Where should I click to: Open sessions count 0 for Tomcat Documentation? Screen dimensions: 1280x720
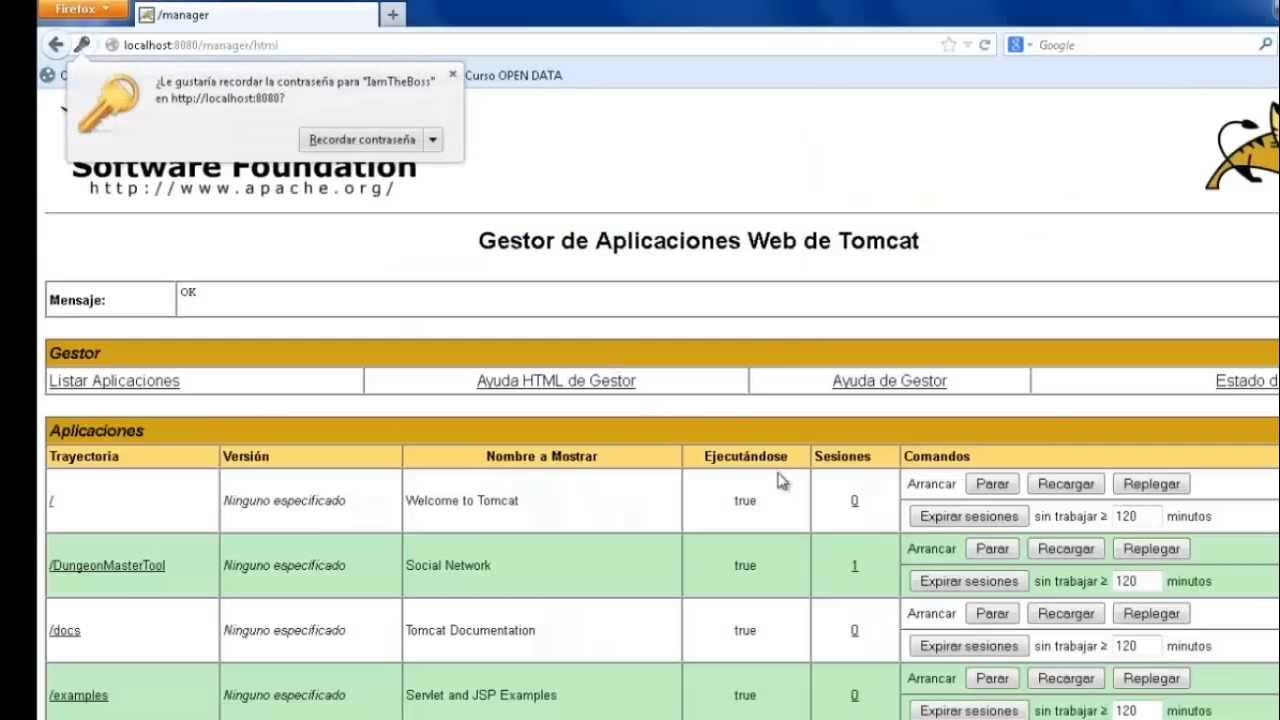[x=854, y=631]
